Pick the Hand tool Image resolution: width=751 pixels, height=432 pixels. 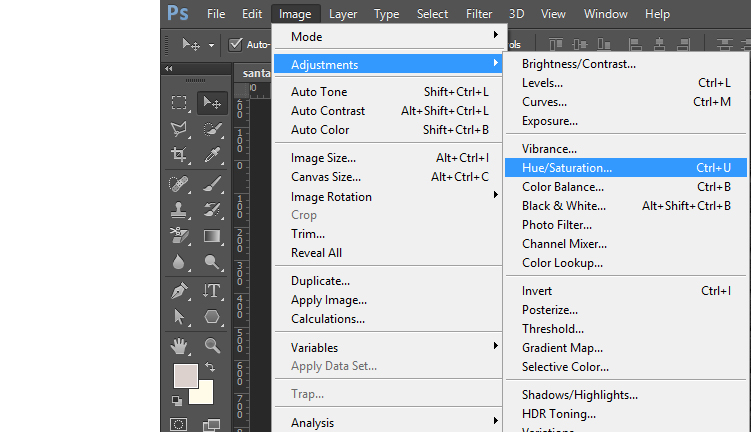(x=180, y=345)
